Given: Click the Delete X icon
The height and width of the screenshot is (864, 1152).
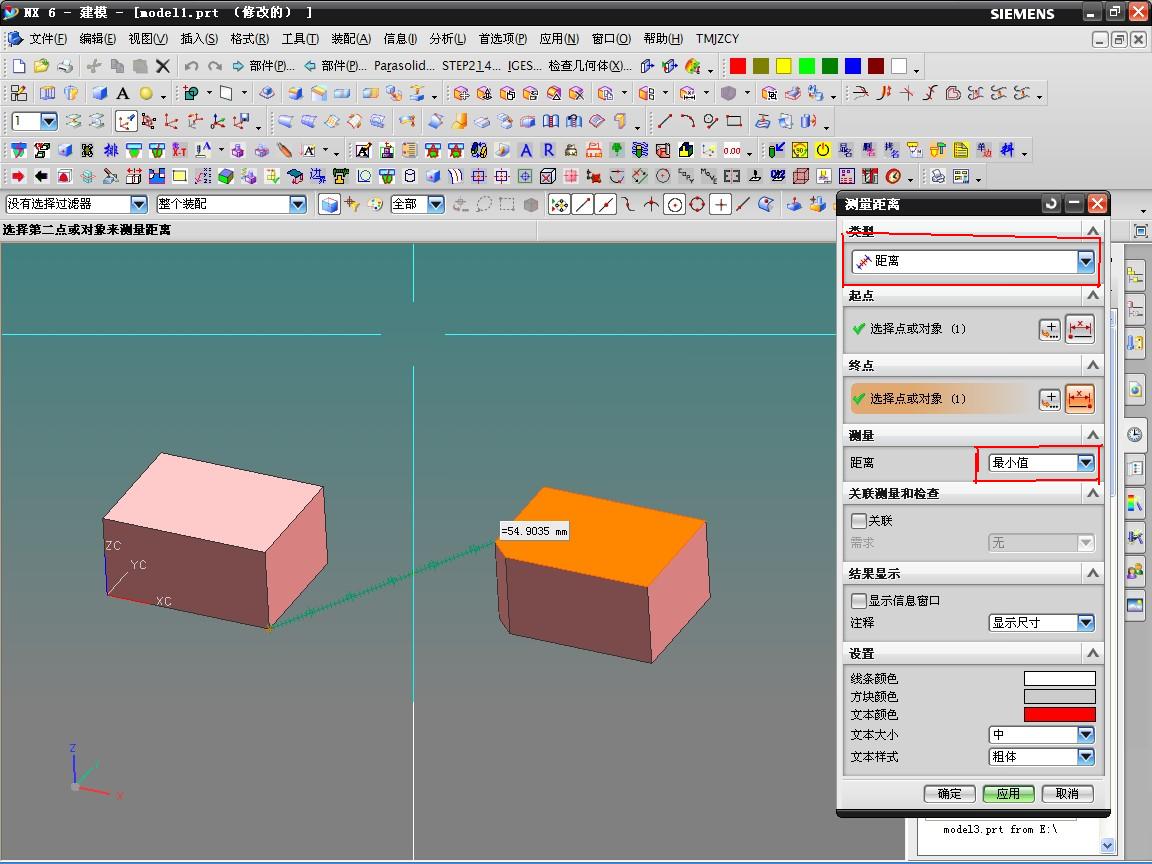Looking at the screenshot, I should click(x=163, y=66).
